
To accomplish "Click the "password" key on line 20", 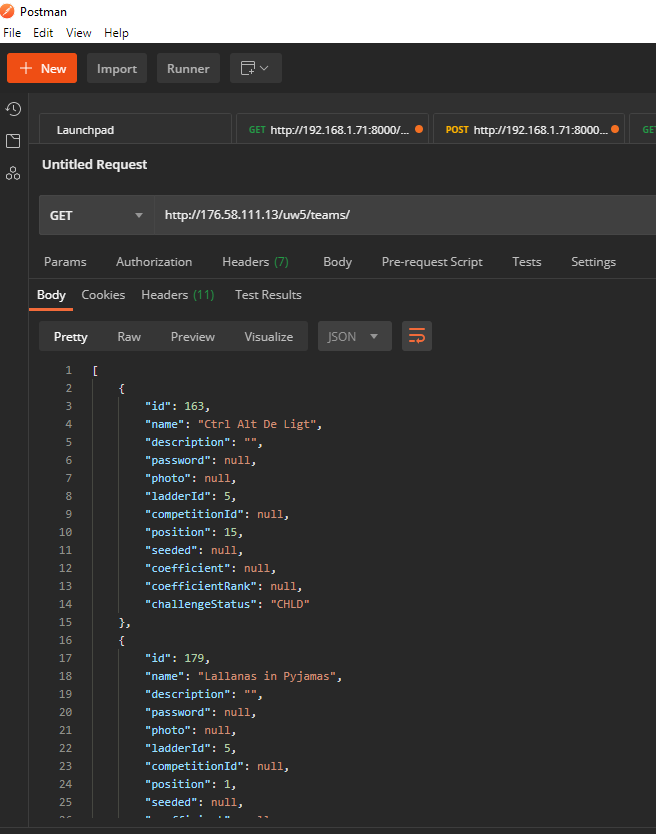I will click(x=178, y=712).
